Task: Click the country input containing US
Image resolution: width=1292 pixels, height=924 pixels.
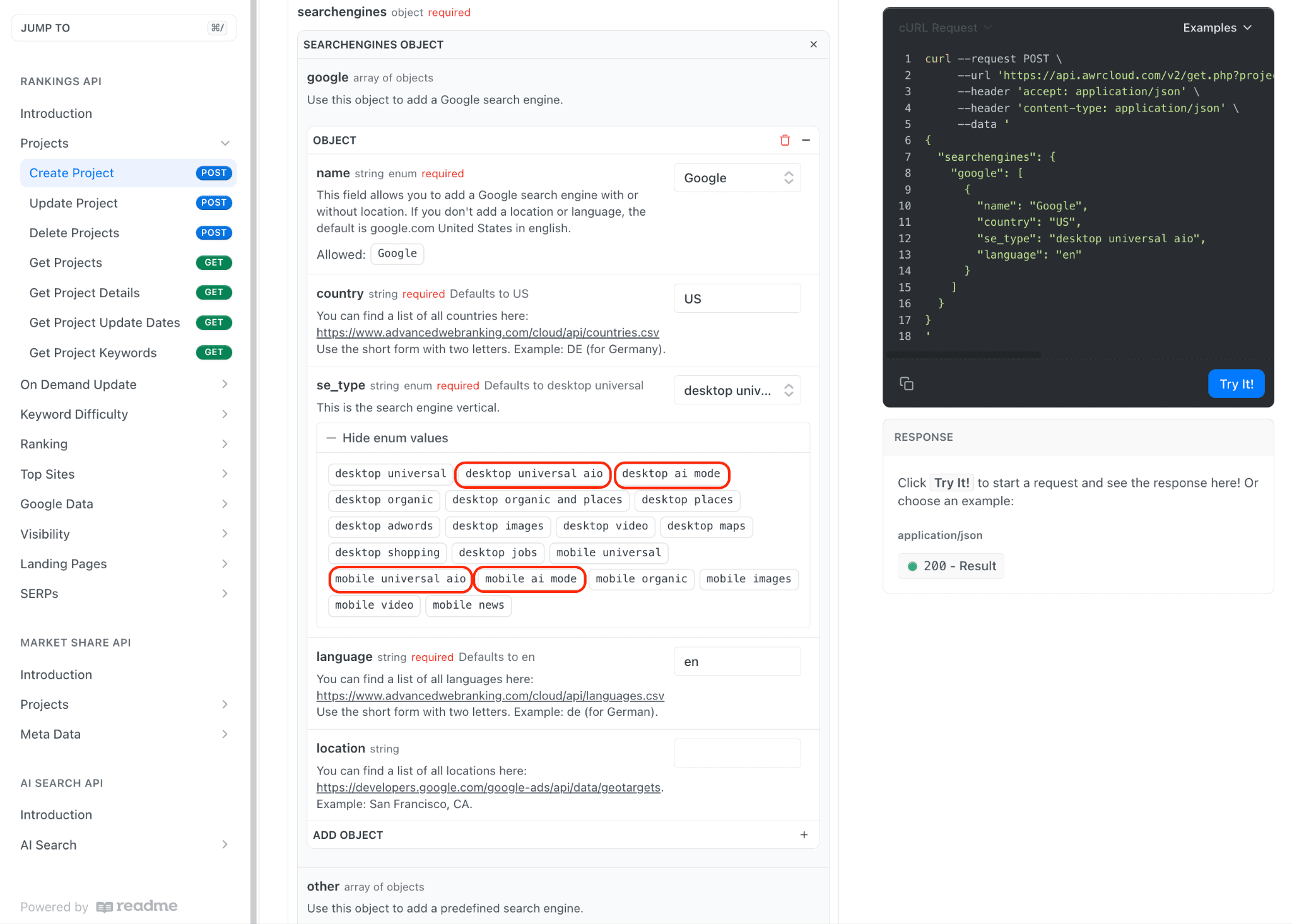Action: 737,298
